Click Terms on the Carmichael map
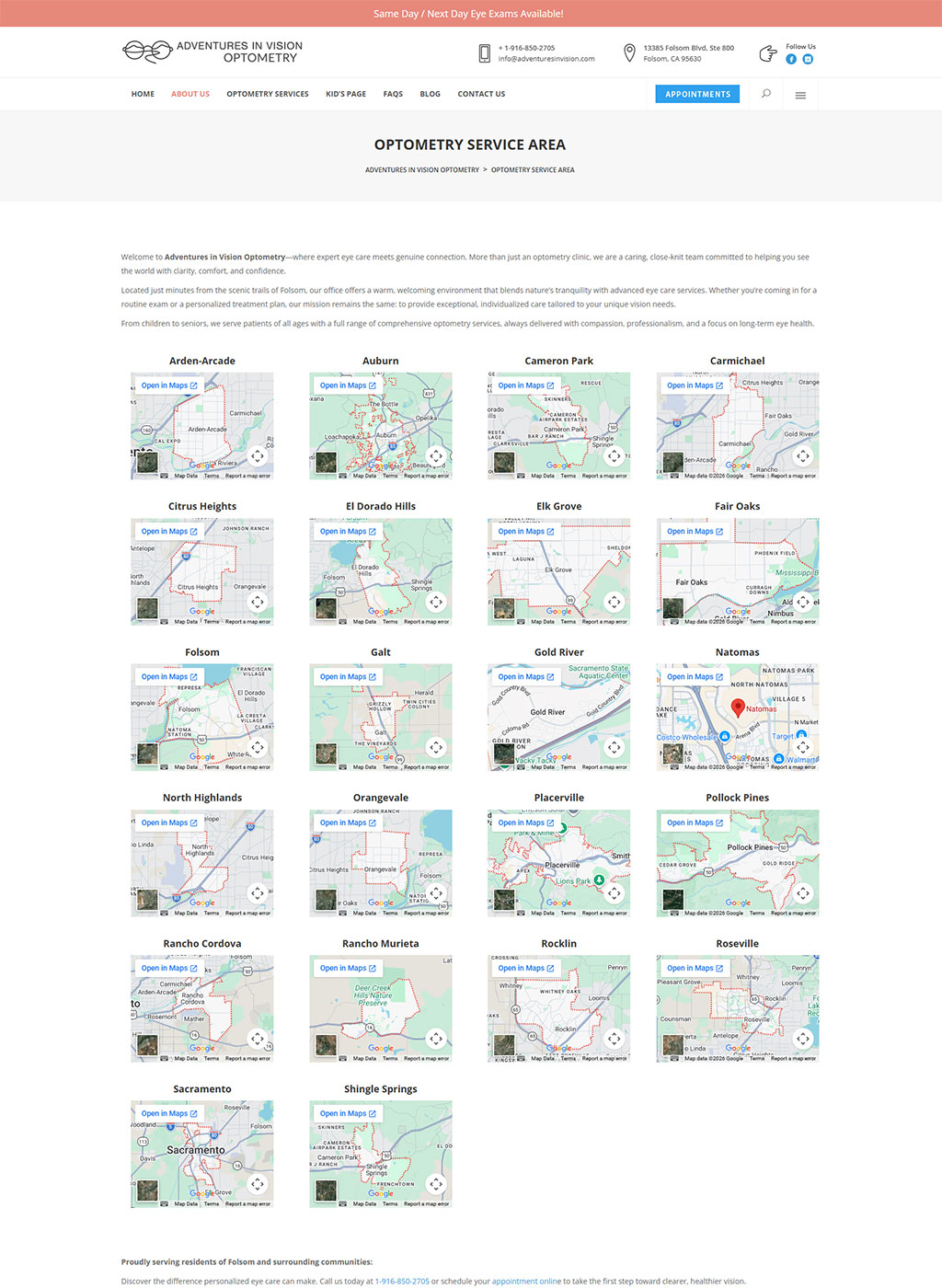This screenshot has height=1288, width=942. click(757, 476)
